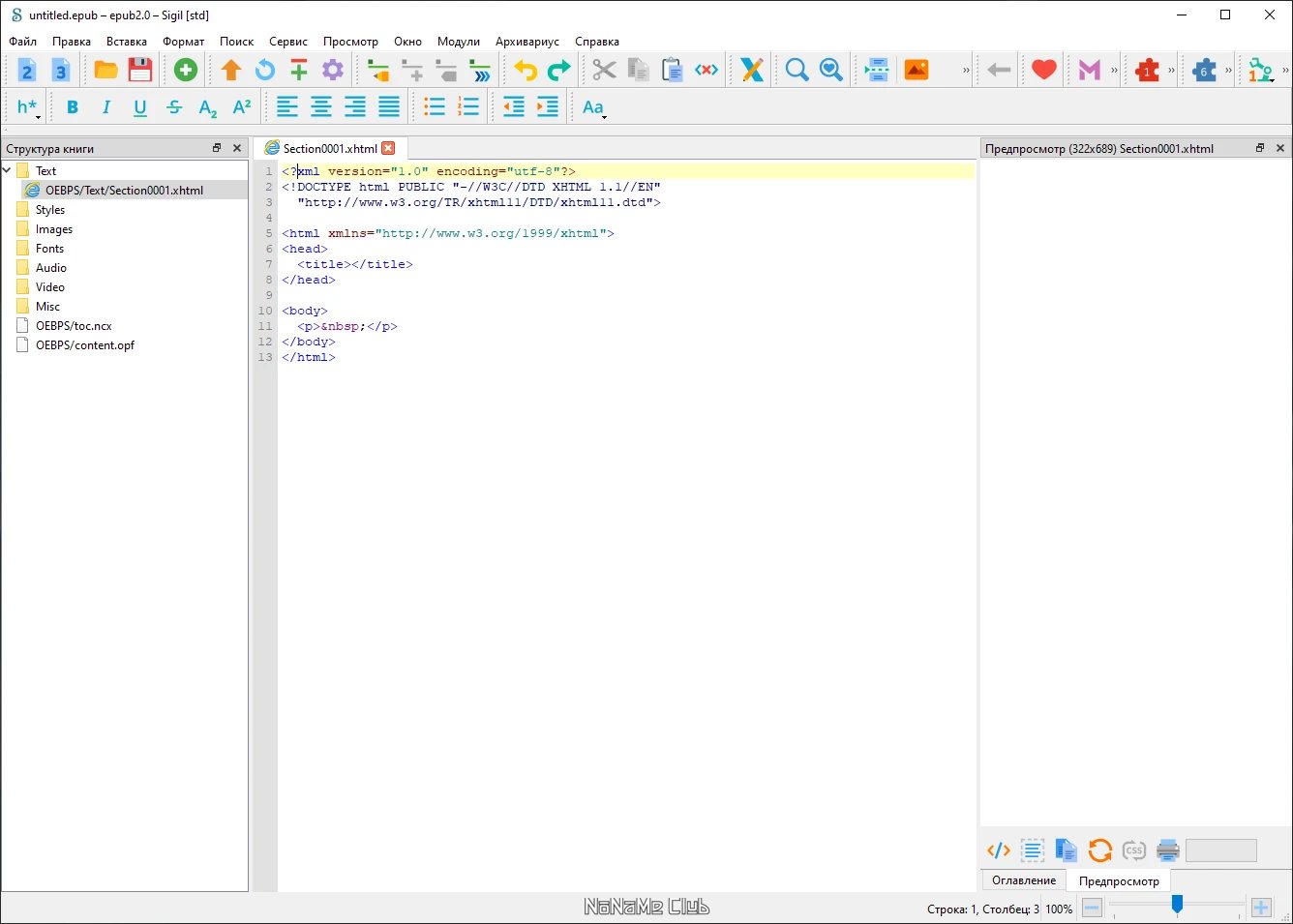Close the Section0001.xhtml editor tab
The width and height of the screenshot is (1293, 924).
(x=388, y=148)
